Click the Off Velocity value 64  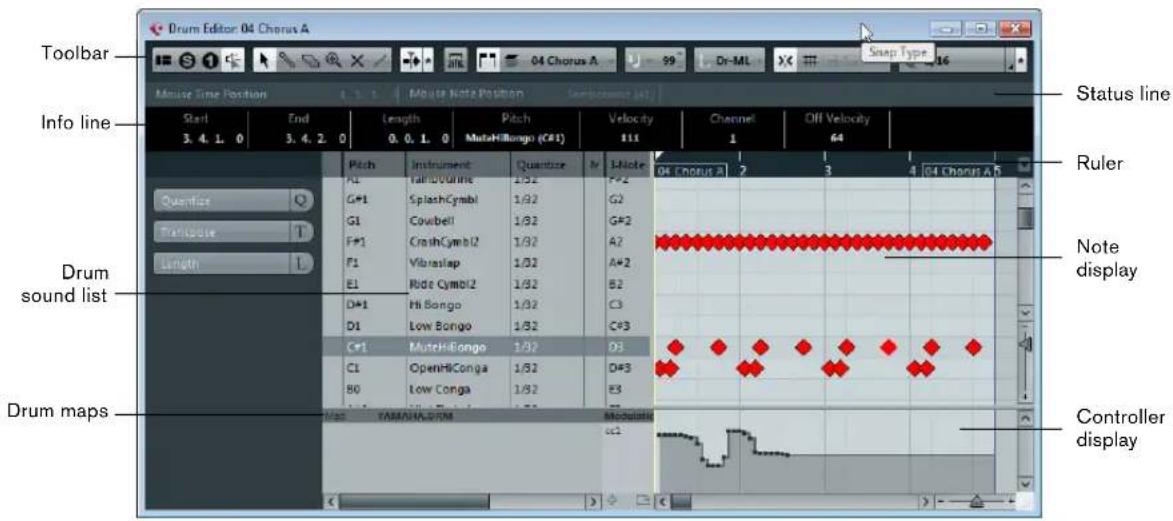[836, 138]
